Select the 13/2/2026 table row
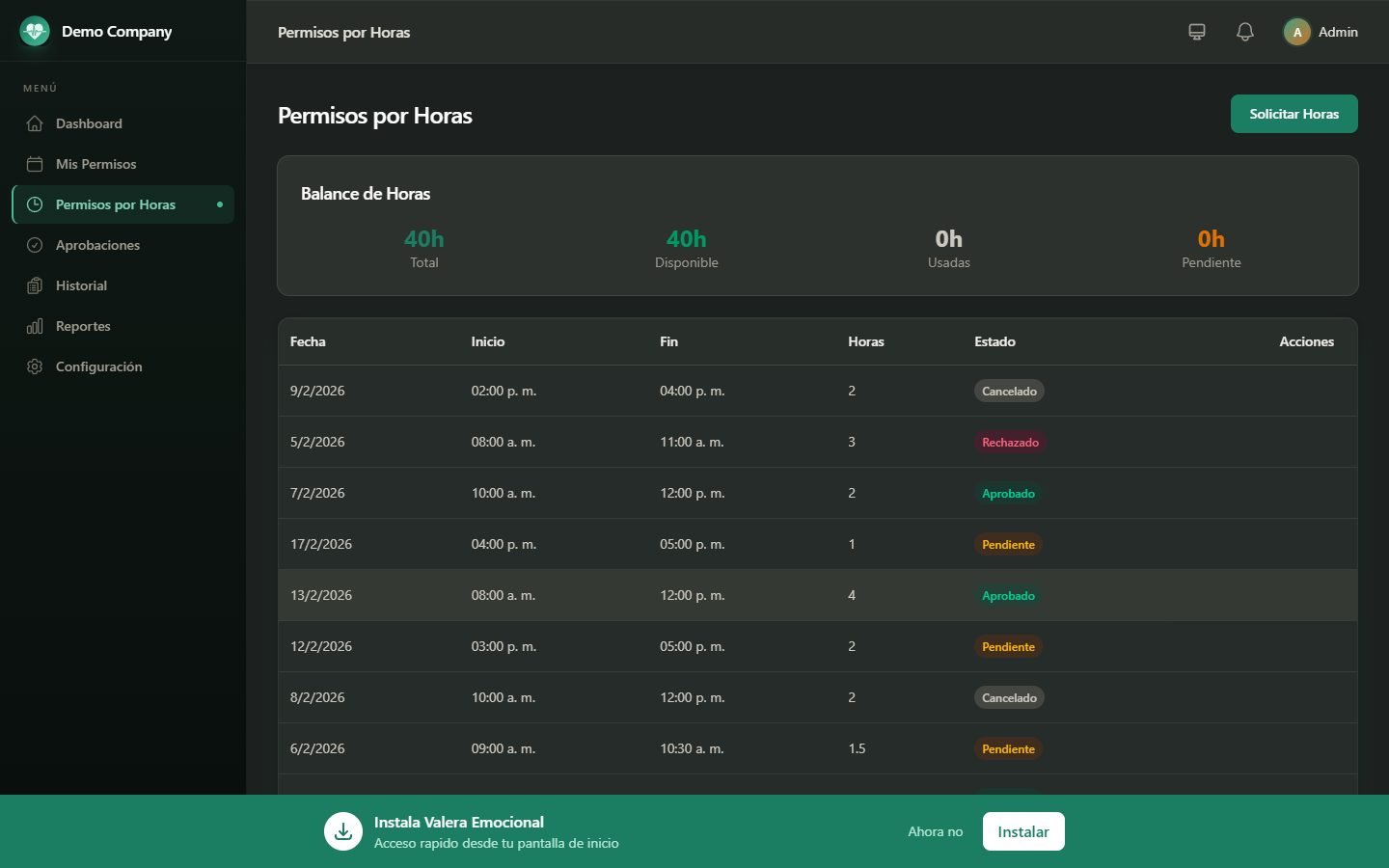Screen dimensions: 1389x868 (818, 595)
